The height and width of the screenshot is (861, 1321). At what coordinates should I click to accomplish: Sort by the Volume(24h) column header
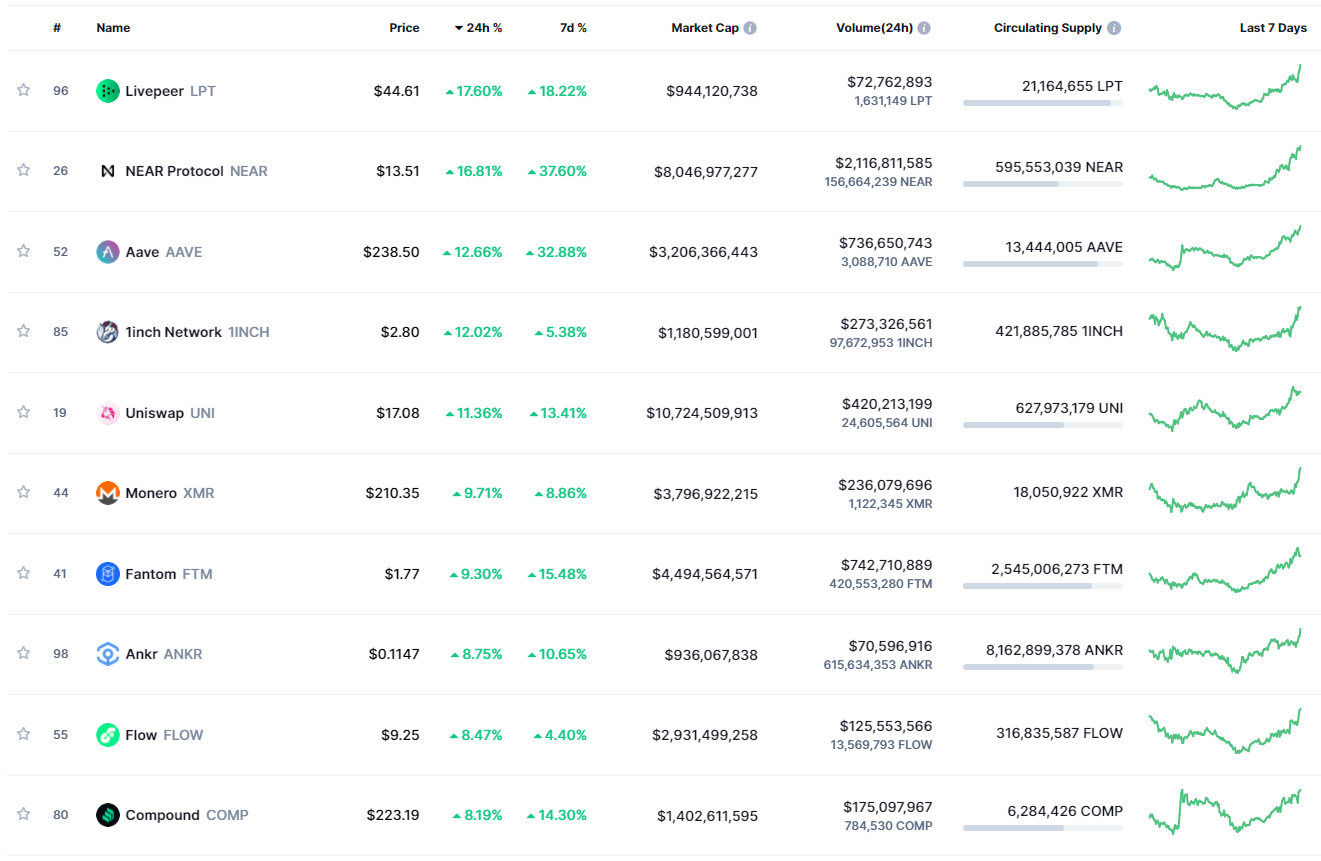click(874, 28)
